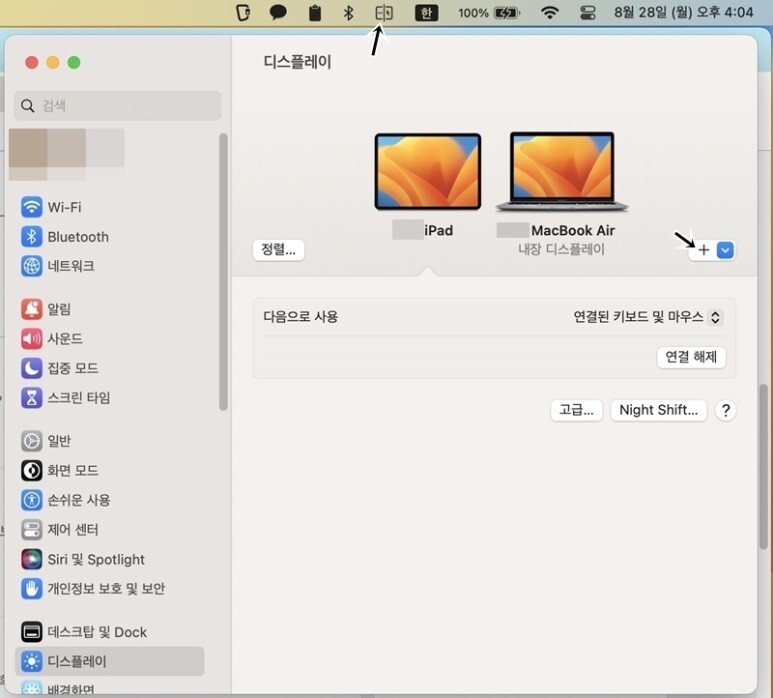This screenshot has width=773, height=698.
Task: Open the 다음으로 사용 popup menu
Action: 648,316
